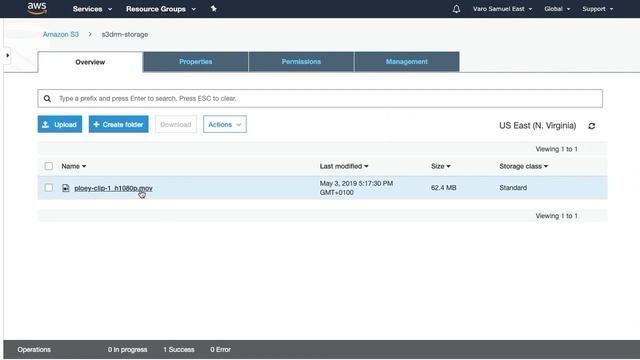640x360 pixels.
Task: Open the Global region dropdown
Action: coord(557,9)
